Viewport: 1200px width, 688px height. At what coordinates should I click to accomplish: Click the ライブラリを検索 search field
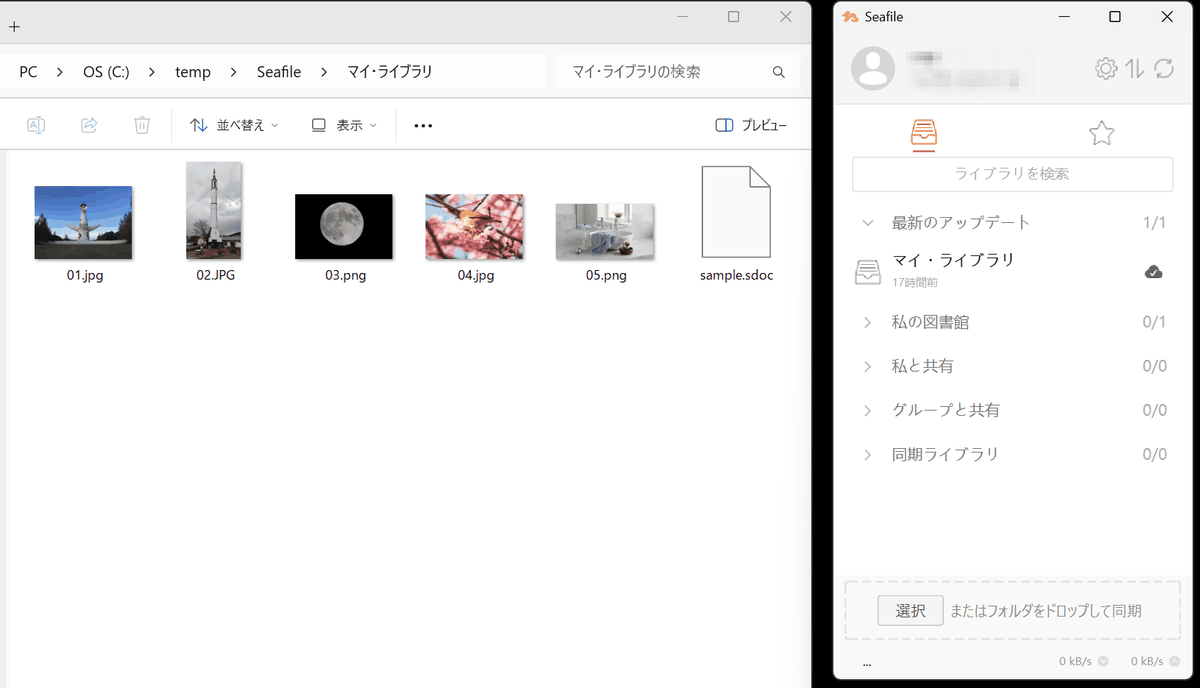click(x=1012, y=174)
